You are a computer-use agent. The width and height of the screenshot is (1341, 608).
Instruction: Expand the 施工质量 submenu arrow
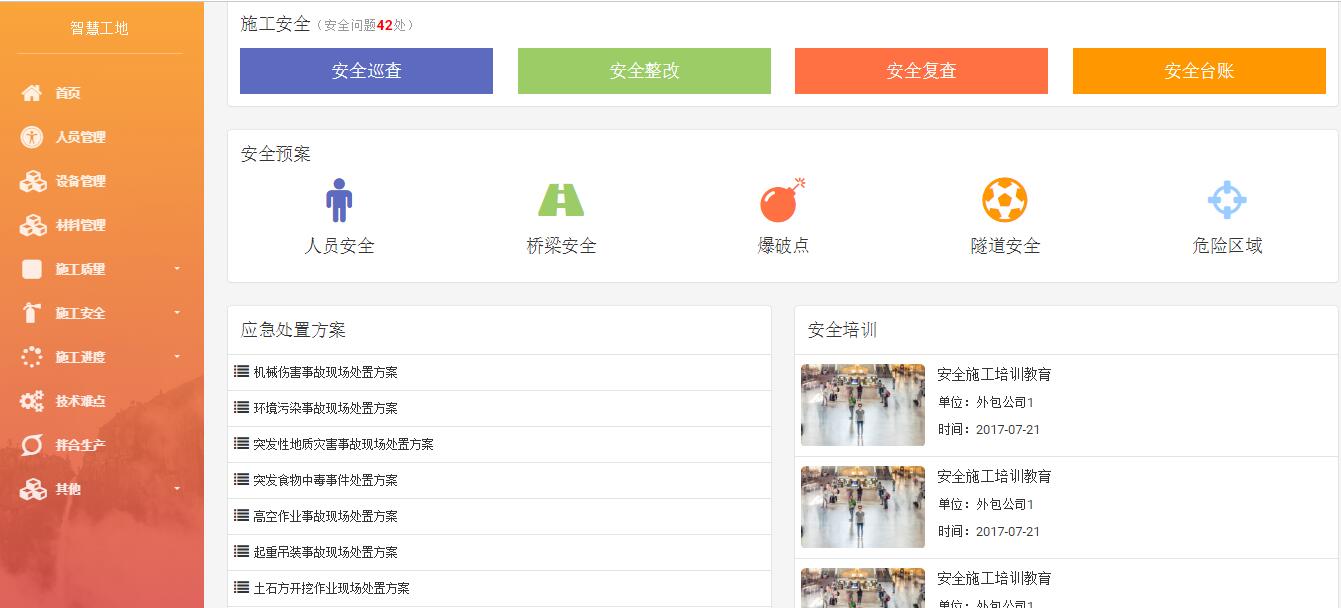[x=177, y=269]
